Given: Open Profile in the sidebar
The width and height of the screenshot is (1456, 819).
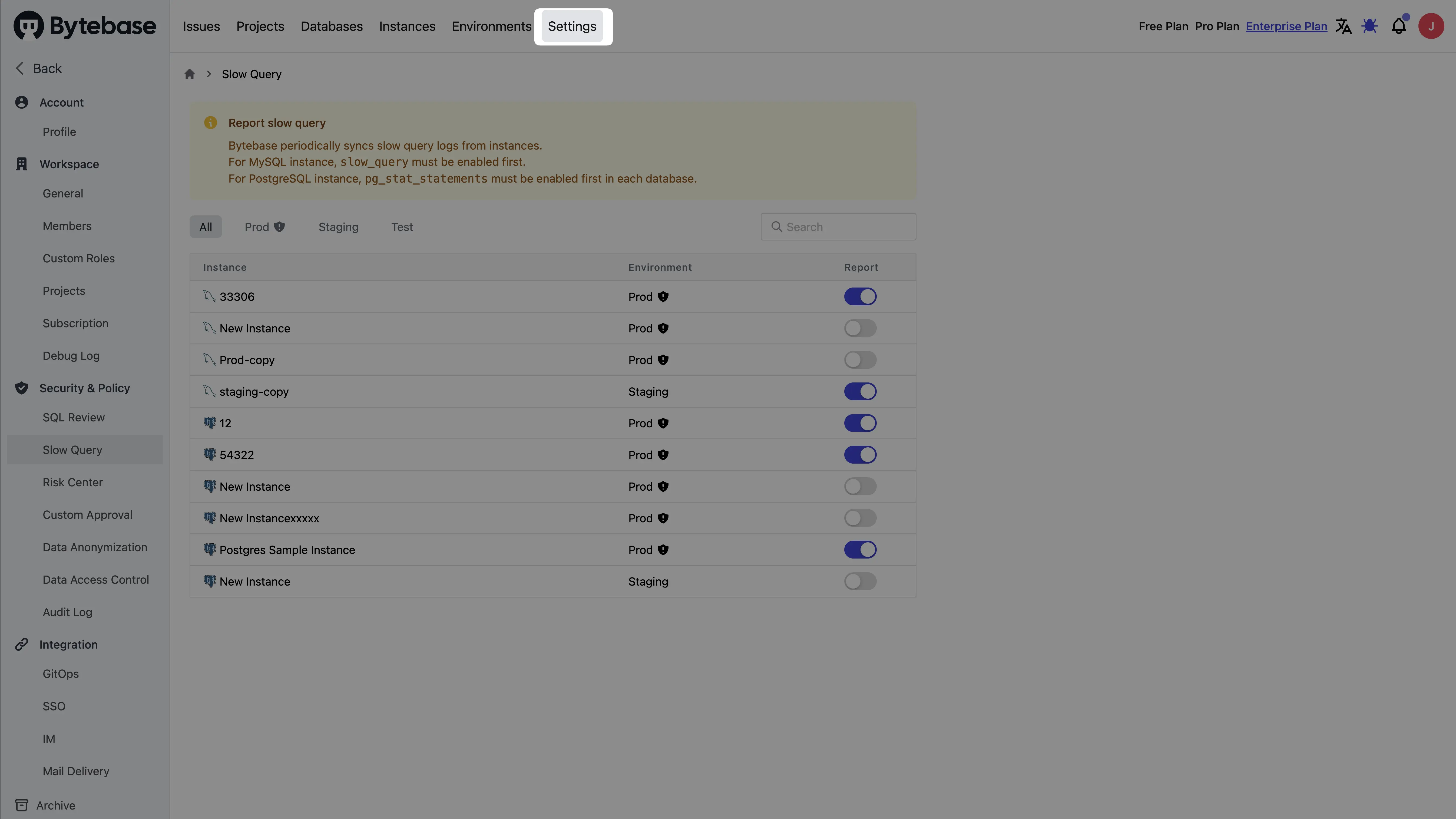Looking at the screenshot, I should click(x=59, y=132).
